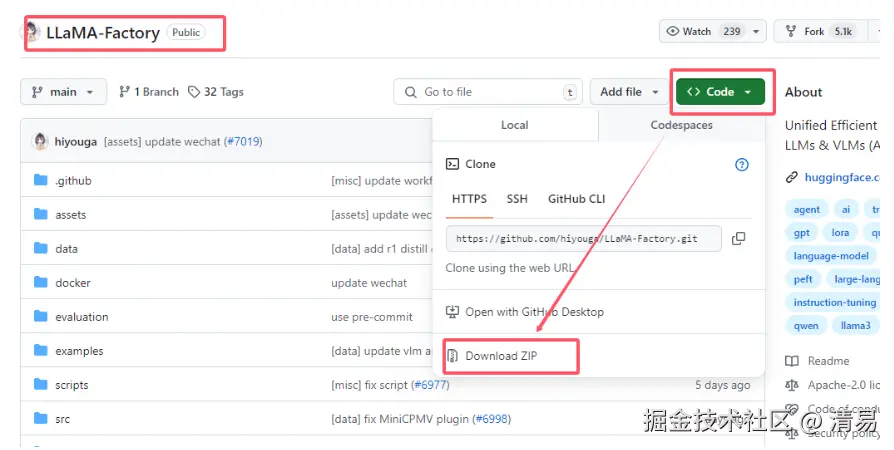Image resolution: width=894 pixels, height=450 pixels.
Task: Open the examples folder
Action: [x=79, y=351]
